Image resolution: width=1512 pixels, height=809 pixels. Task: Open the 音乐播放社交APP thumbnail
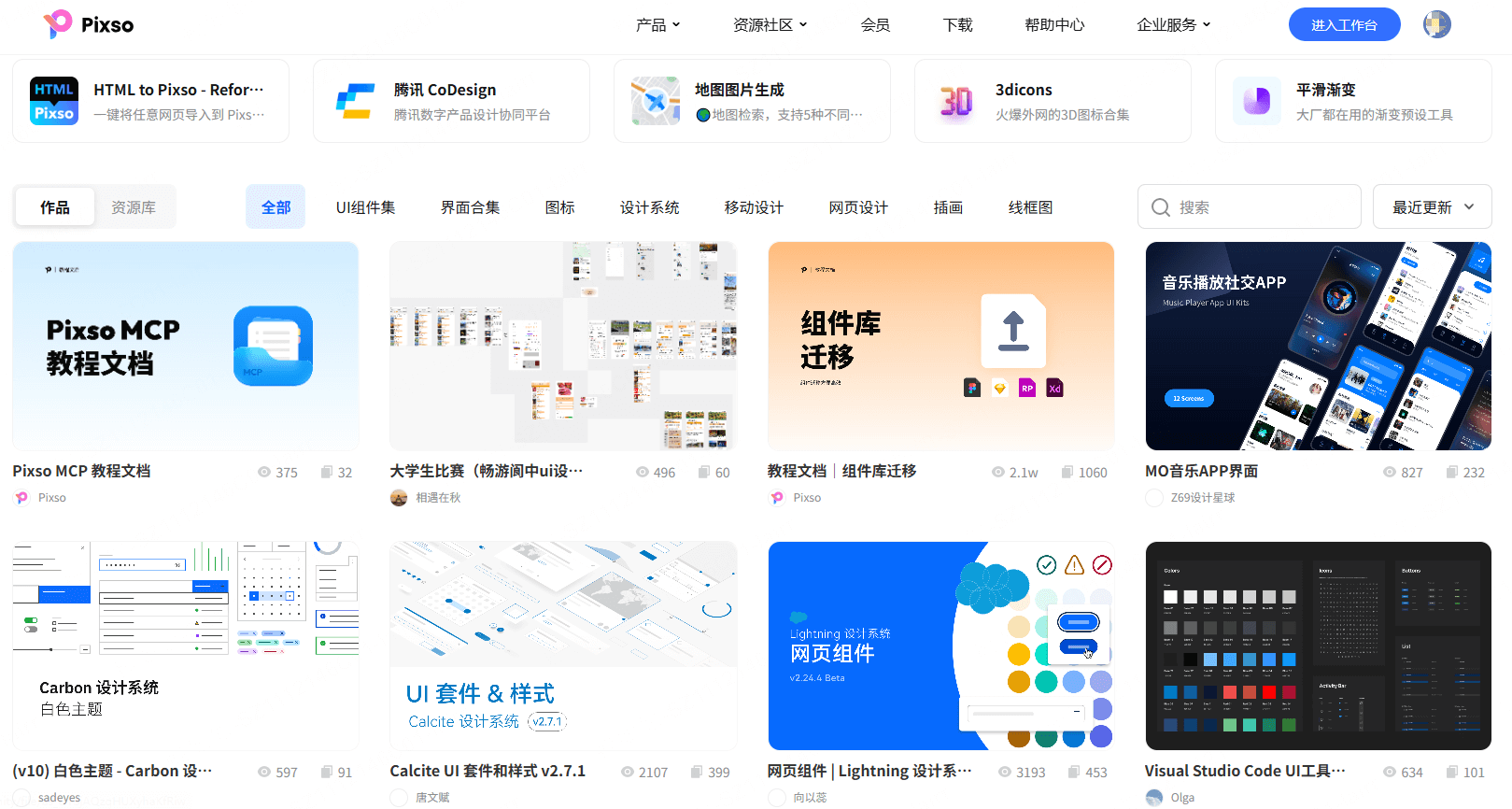click(x=1319, y=346)
